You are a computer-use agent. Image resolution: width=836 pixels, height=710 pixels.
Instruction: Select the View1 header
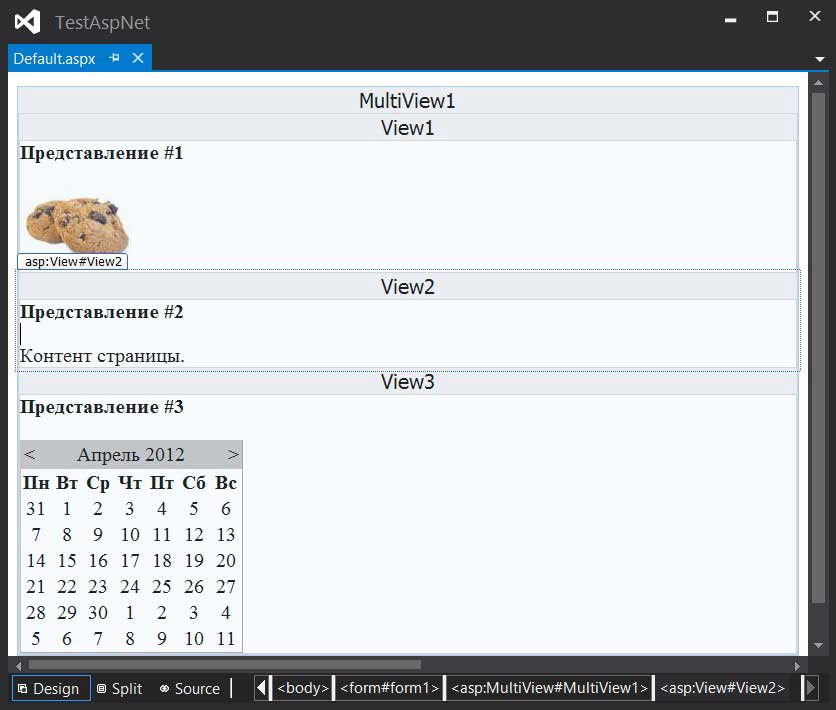[x=408, y=128]
